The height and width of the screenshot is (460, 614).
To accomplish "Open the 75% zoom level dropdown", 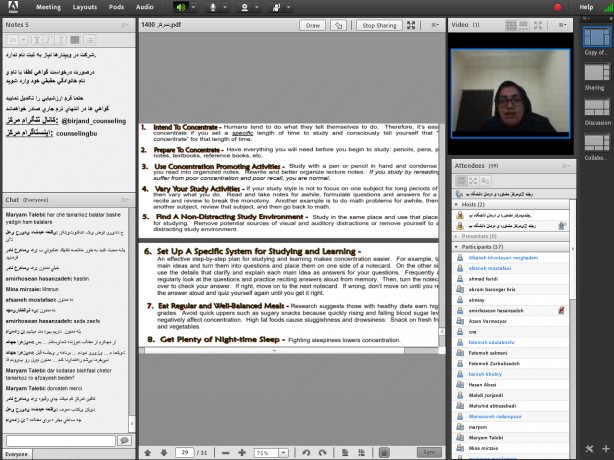I will coord(283,453).
